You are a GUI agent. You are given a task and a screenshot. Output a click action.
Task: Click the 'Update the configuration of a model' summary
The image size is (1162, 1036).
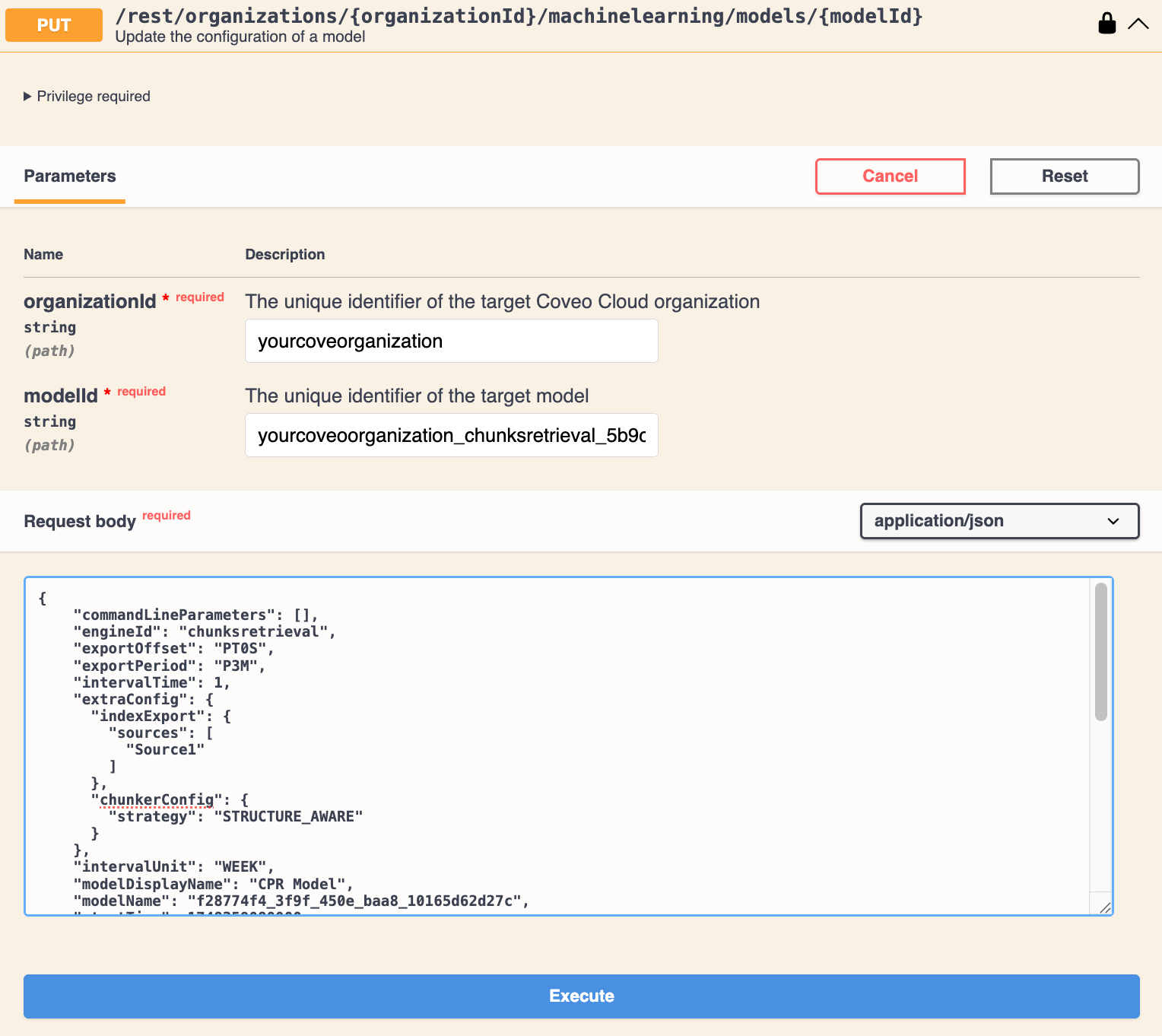(240, 37)
